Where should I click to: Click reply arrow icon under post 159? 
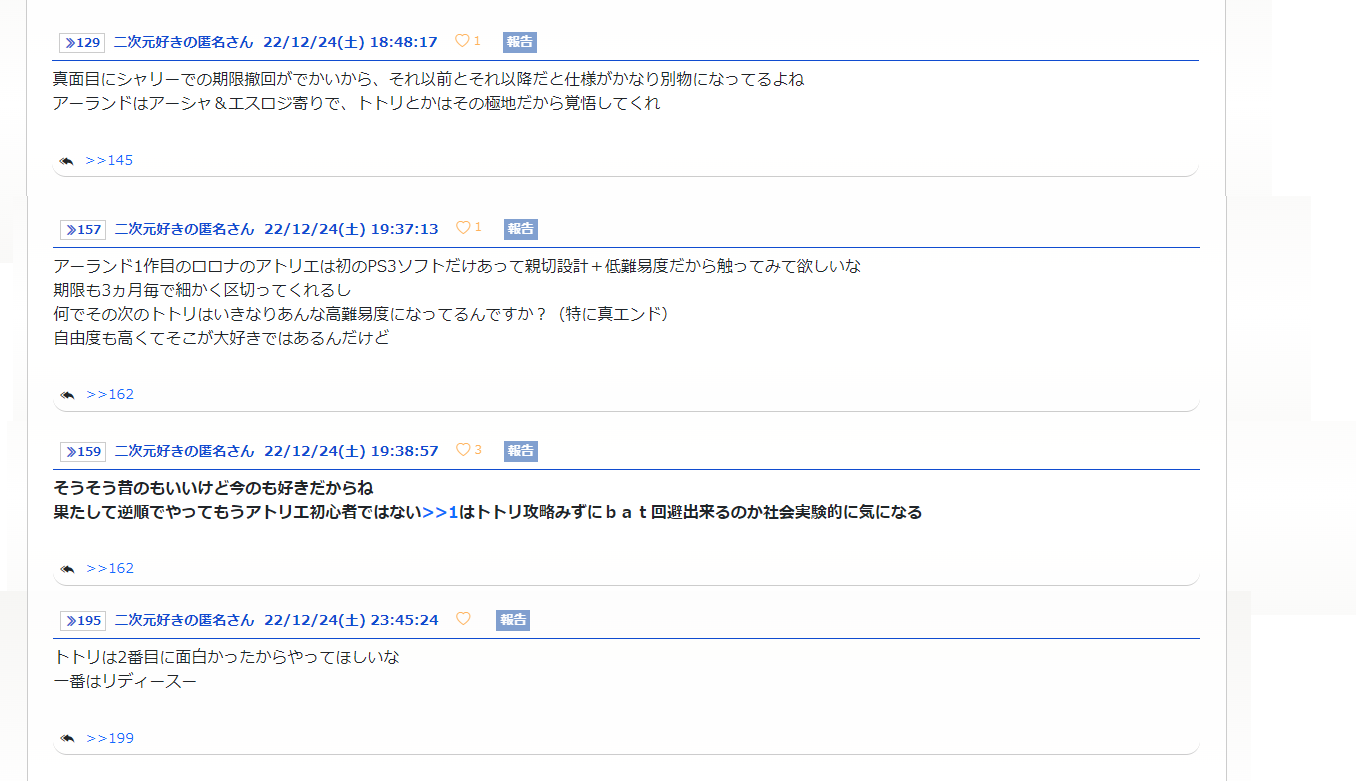[67, 569]
